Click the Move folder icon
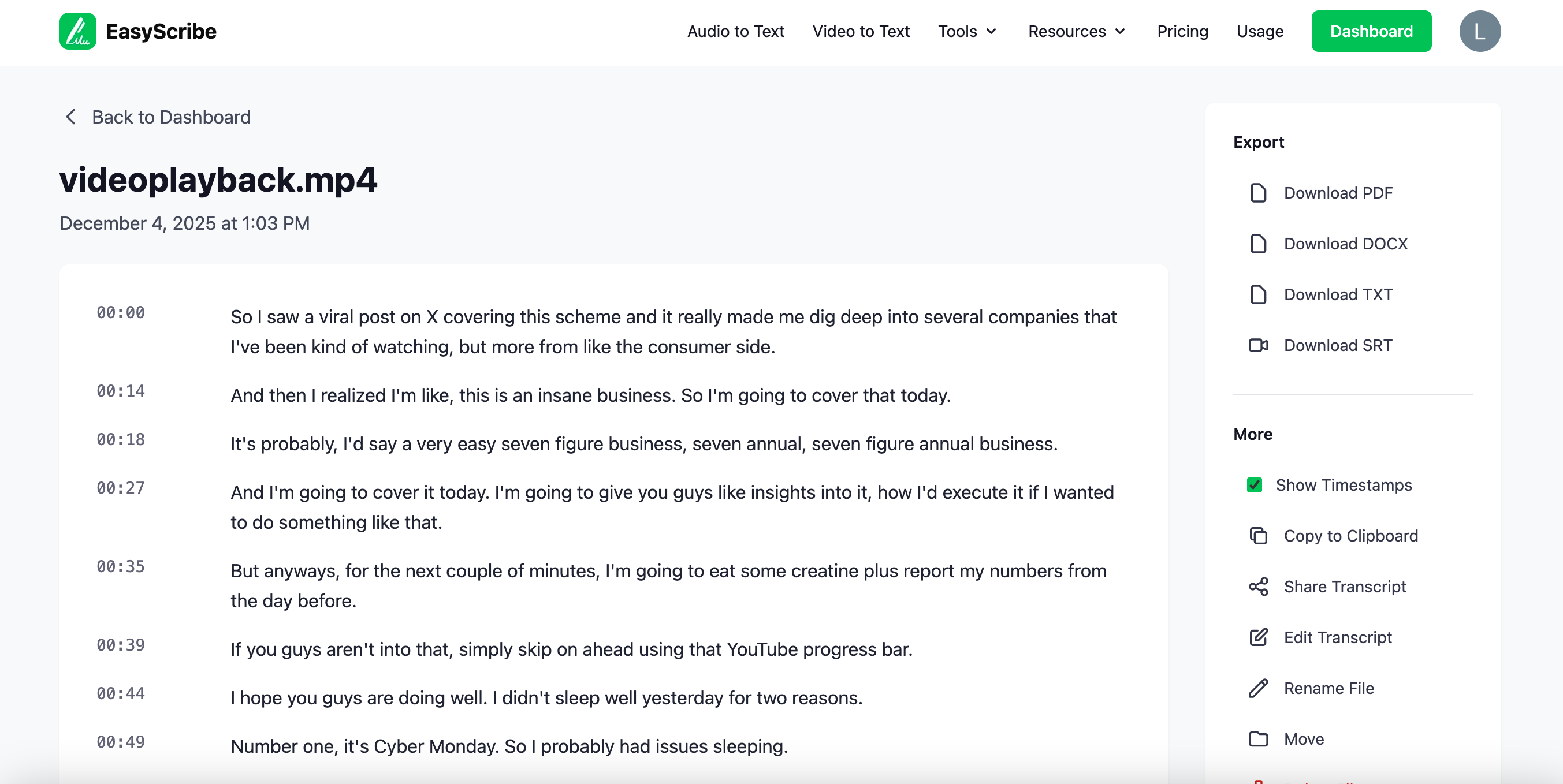 tap(1258, 739)
